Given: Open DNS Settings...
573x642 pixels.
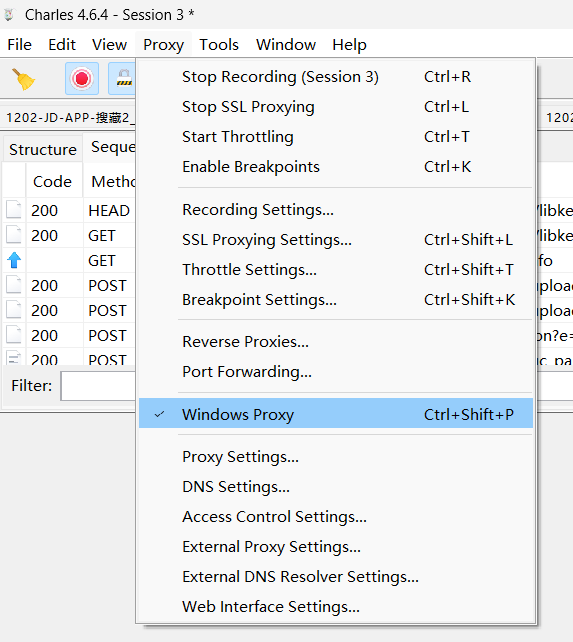Looking at the screenshot, I should coord(336,486).
